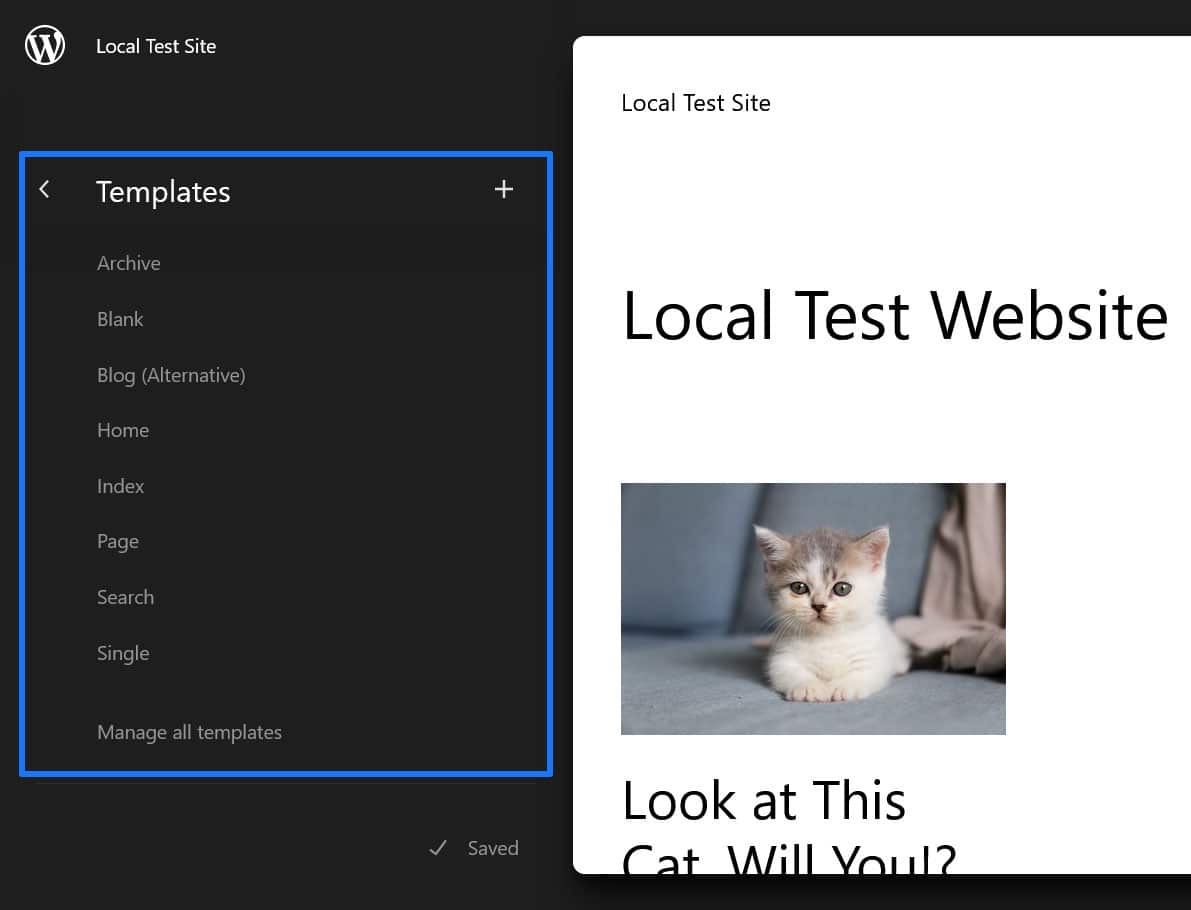Click the Saved checkmark indicator

point(437,848)
